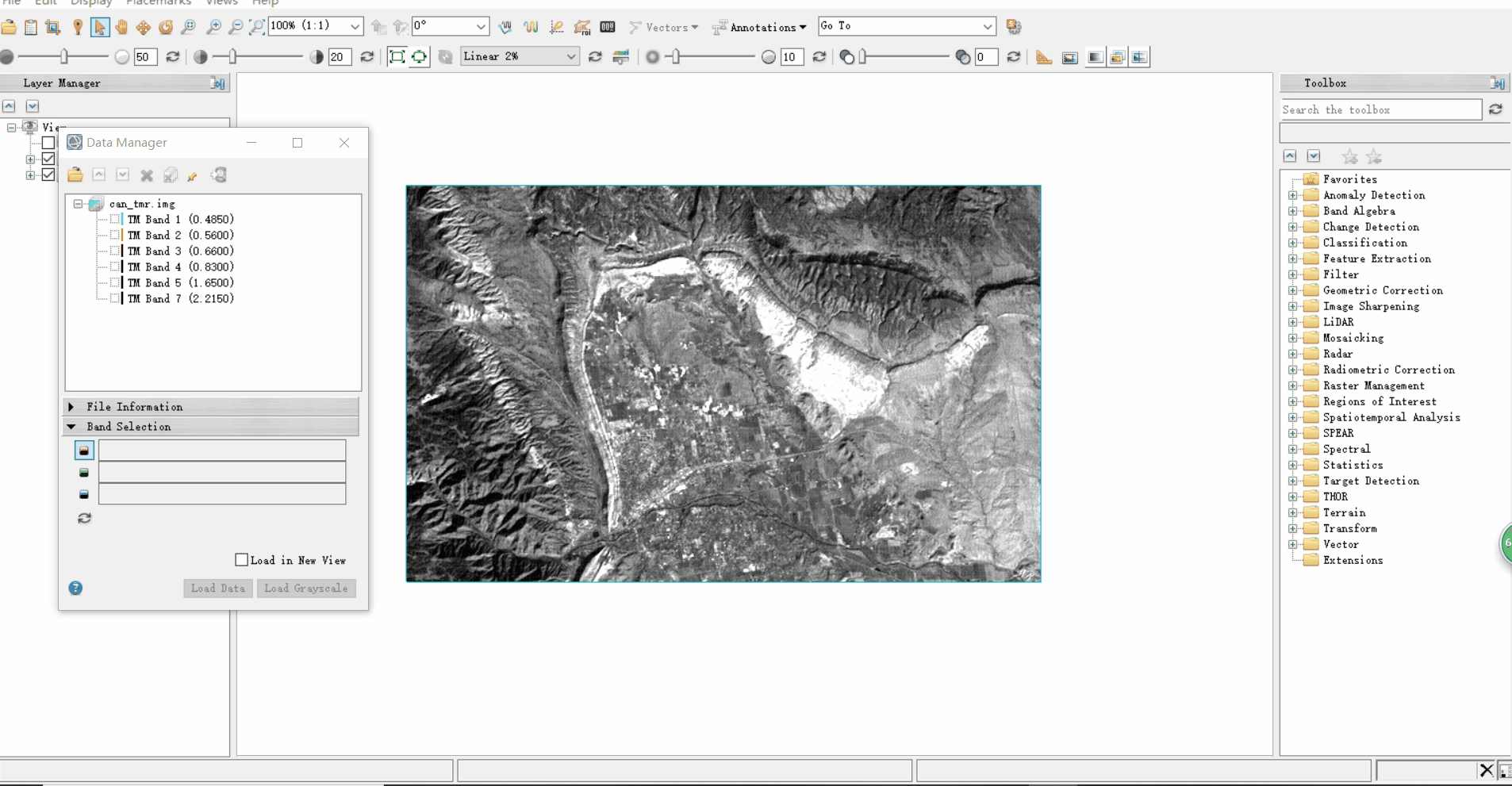Select the Fly four-arrow tool
This screenshot has width=1512, height=786.
144,27
